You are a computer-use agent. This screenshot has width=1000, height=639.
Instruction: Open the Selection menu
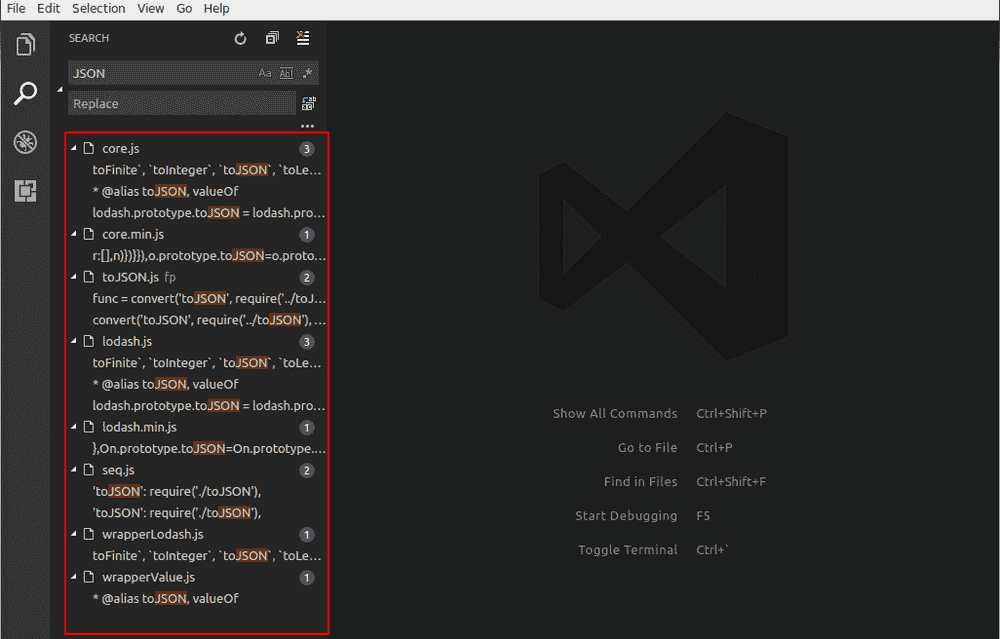click(x=98, y=8)
